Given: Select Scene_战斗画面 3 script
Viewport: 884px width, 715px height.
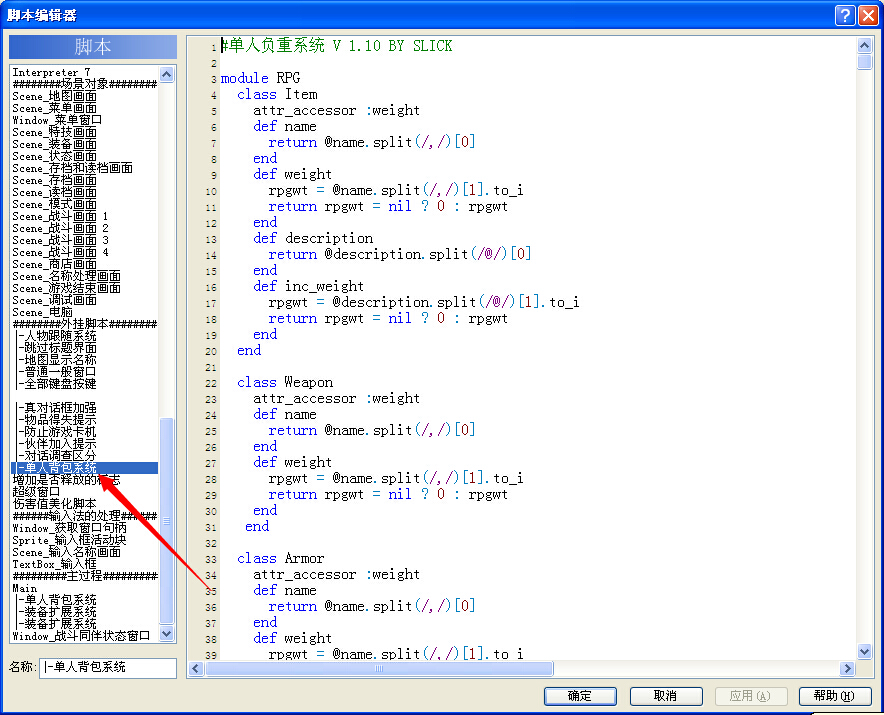Looking at the screenshot, I should [60, 240].
